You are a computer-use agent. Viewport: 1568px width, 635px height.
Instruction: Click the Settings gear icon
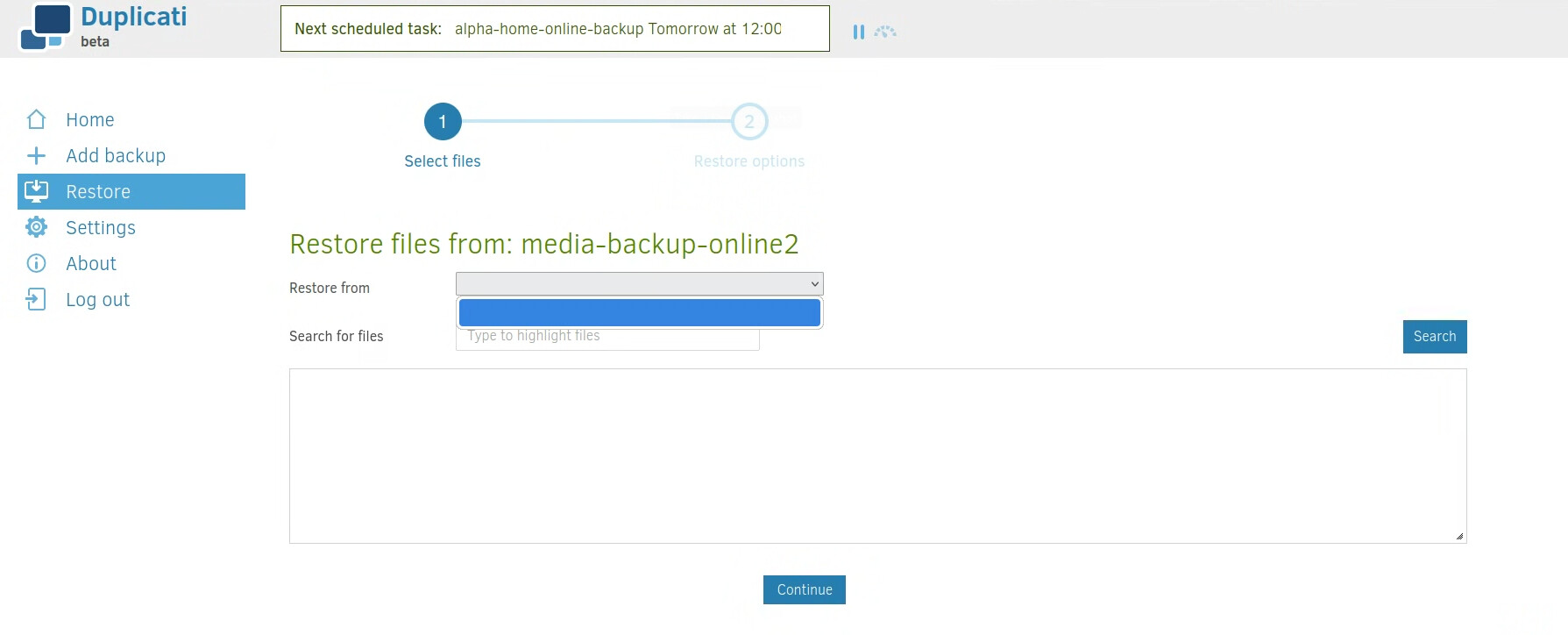point(36,227)
